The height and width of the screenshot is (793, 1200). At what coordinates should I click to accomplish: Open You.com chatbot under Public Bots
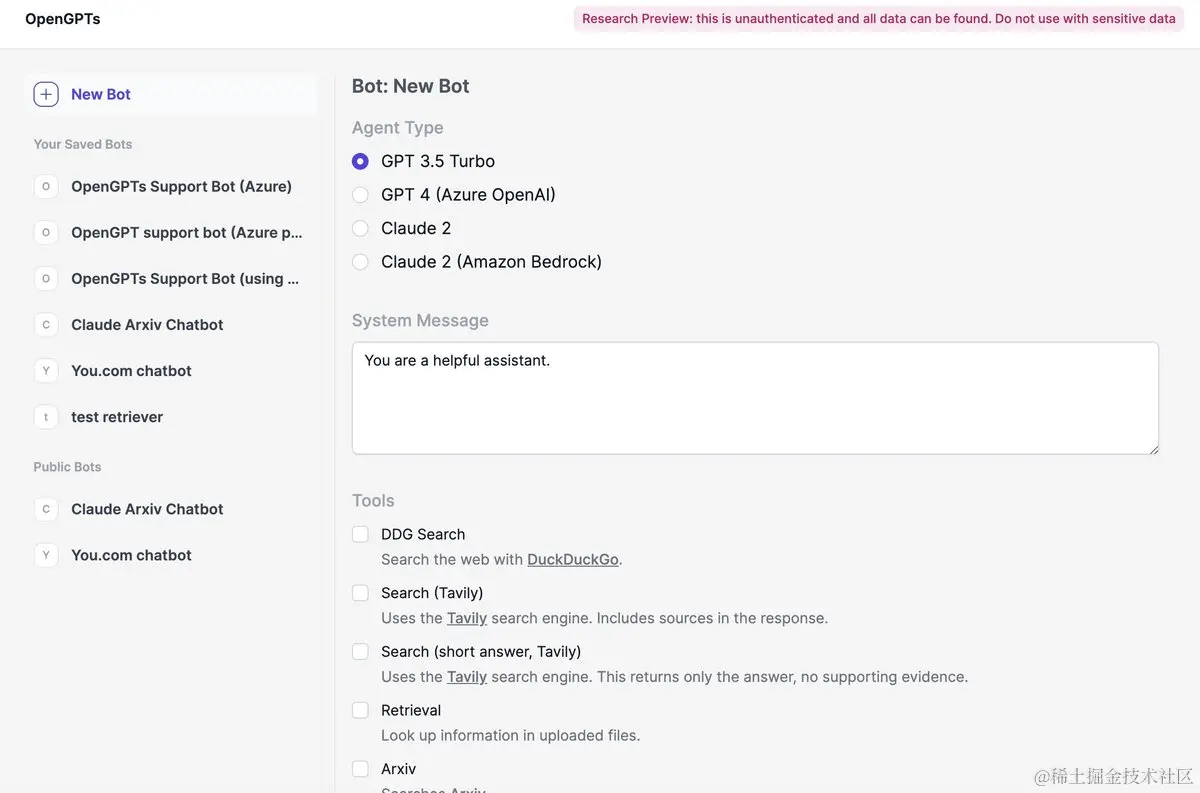(x=171, y=555)
